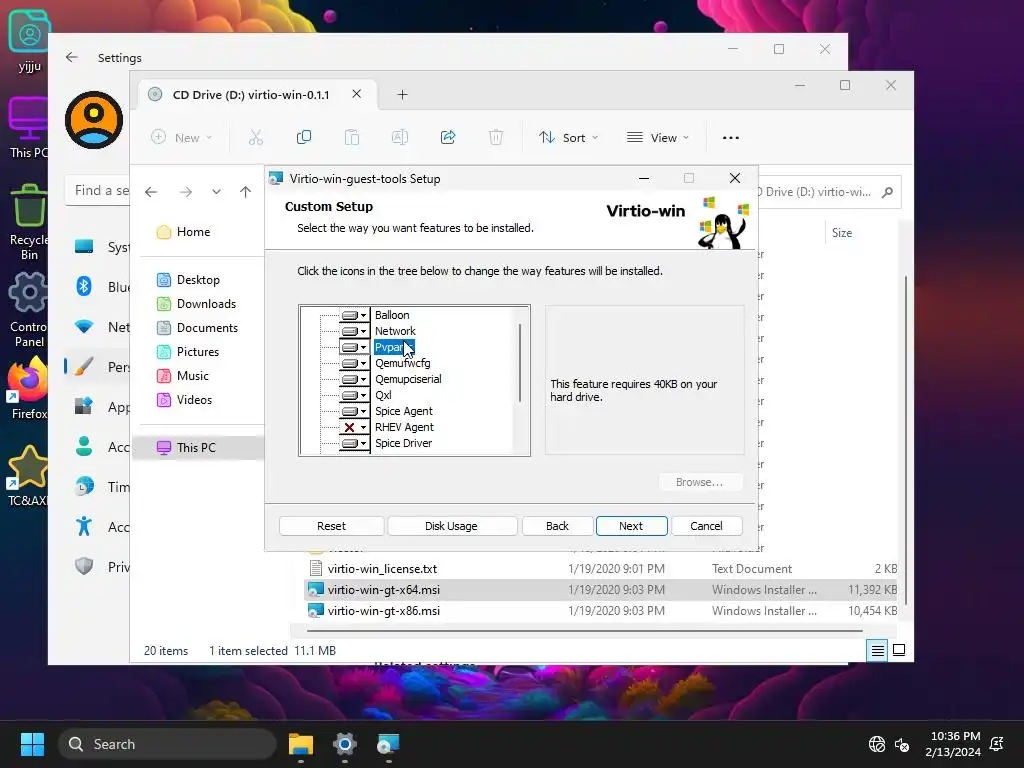
Task: Open RHEV Agent feature install dropdown
Action: [355, 427]
